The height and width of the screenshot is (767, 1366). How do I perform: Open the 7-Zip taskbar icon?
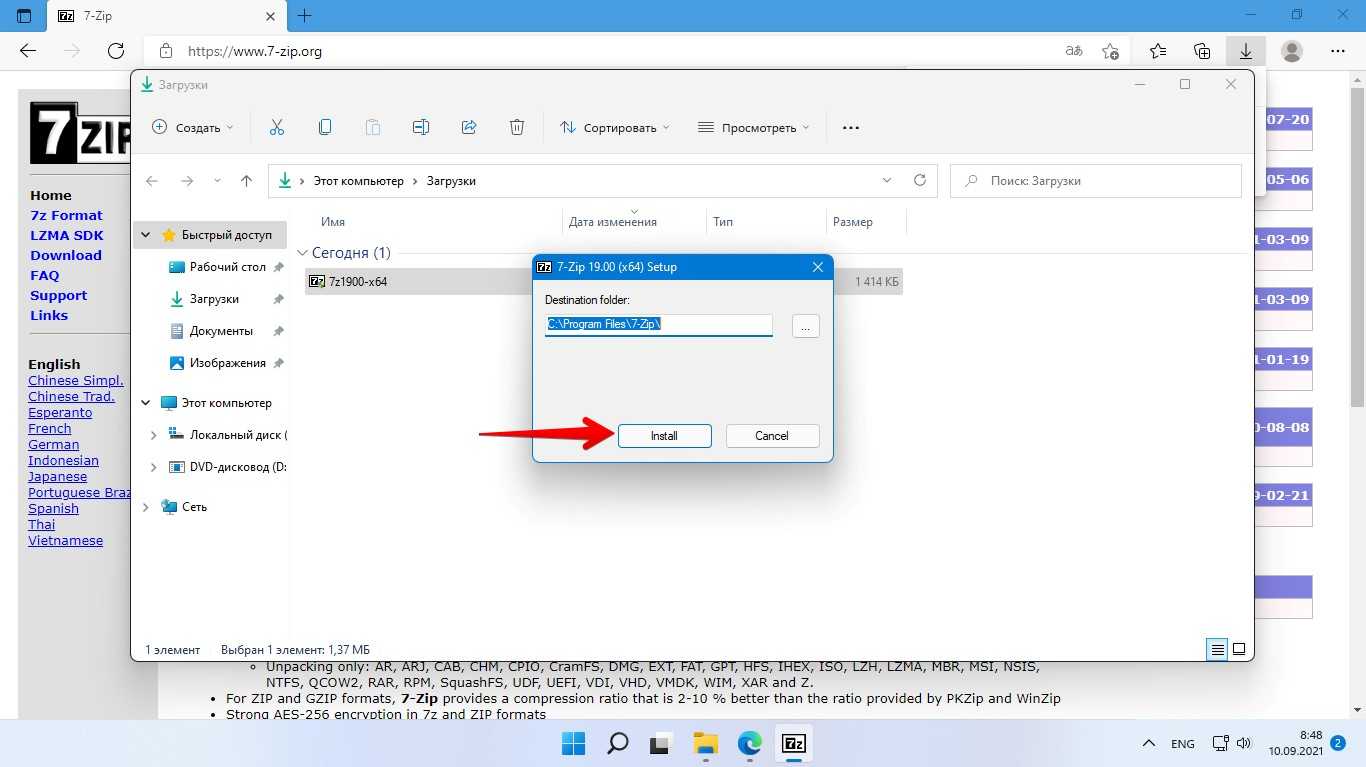pos(794,743)
